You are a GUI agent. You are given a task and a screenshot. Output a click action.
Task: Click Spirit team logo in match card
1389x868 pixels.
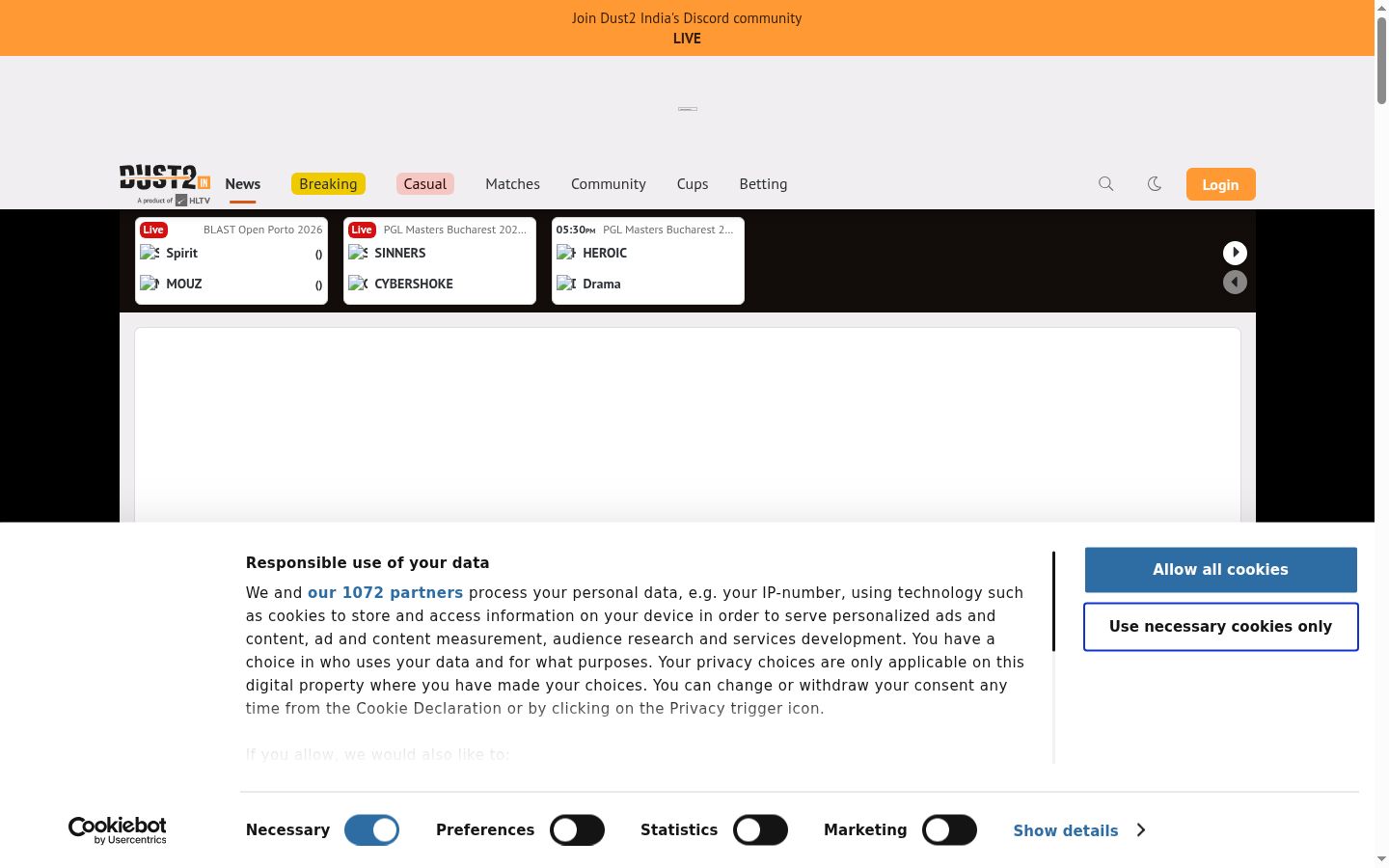pos(150,253)
